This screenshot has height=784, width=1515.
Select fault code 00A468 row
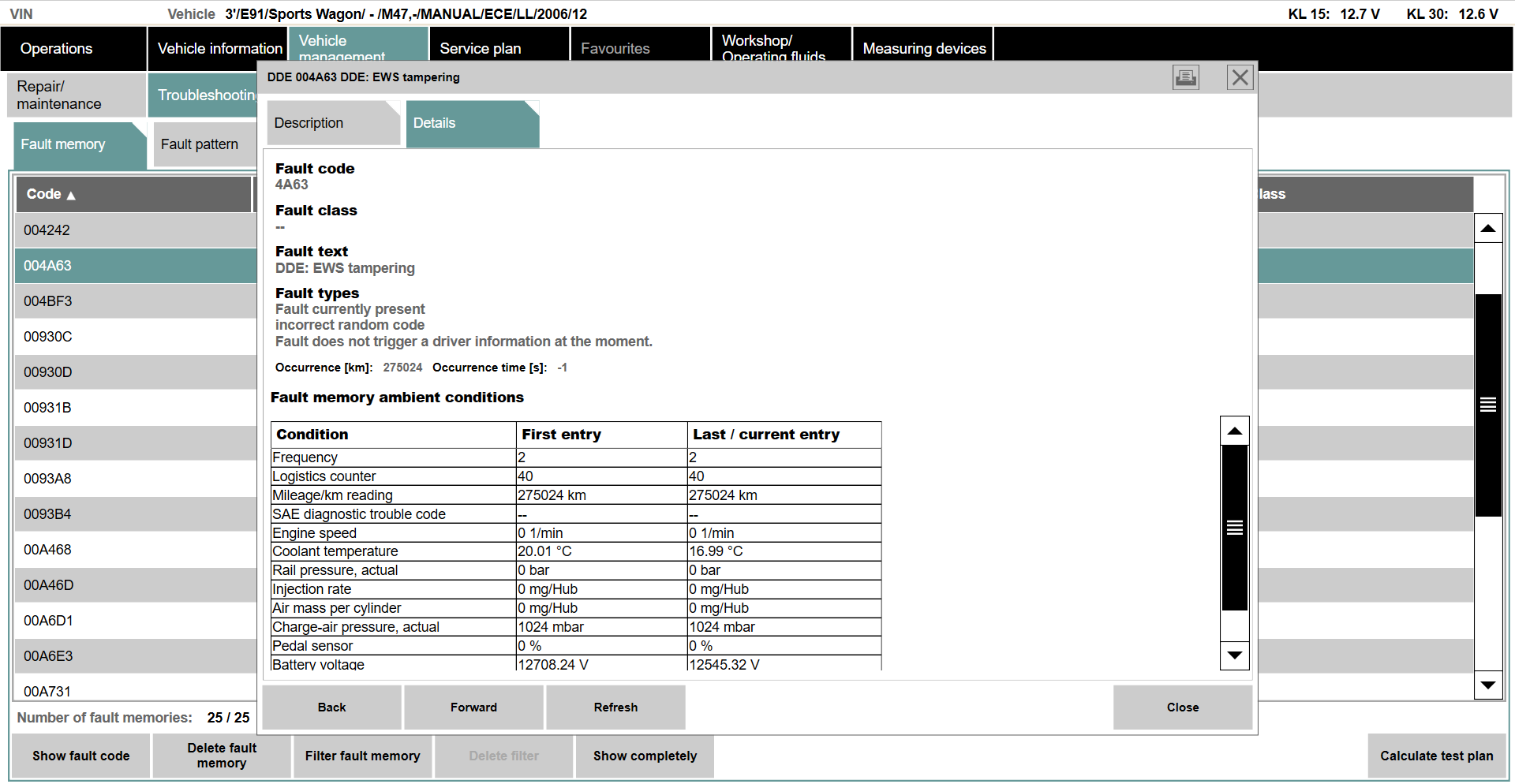click(136, 550)
